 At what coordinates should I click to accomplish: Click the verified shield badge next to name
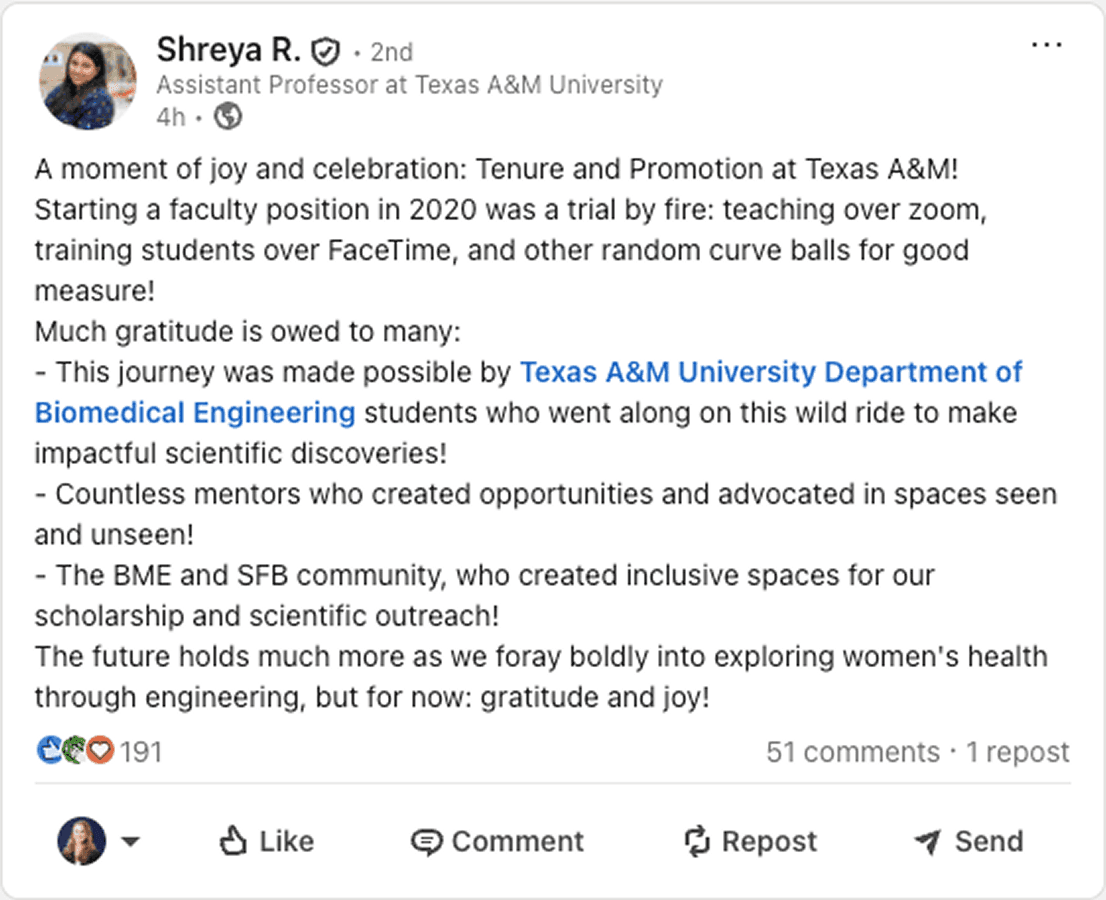(326, 51)
